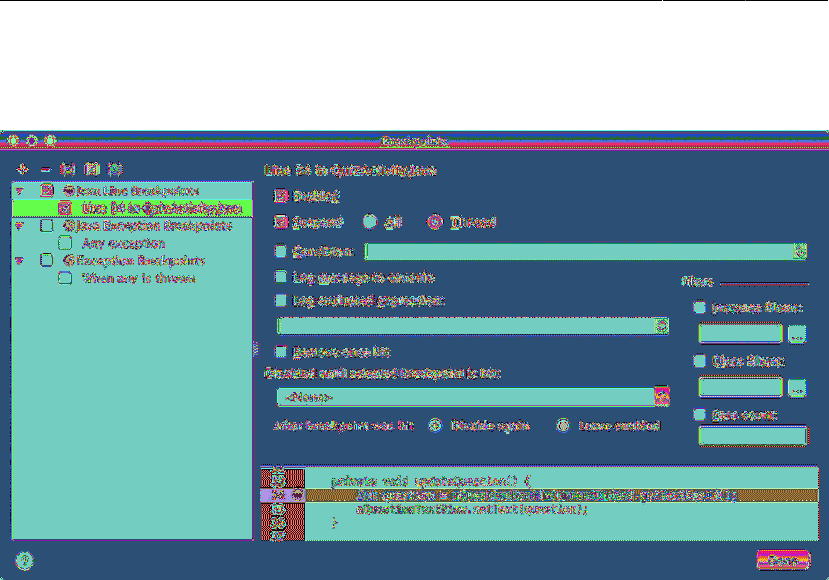Enable Remove once hit checkbox

[x=281, y=352]
